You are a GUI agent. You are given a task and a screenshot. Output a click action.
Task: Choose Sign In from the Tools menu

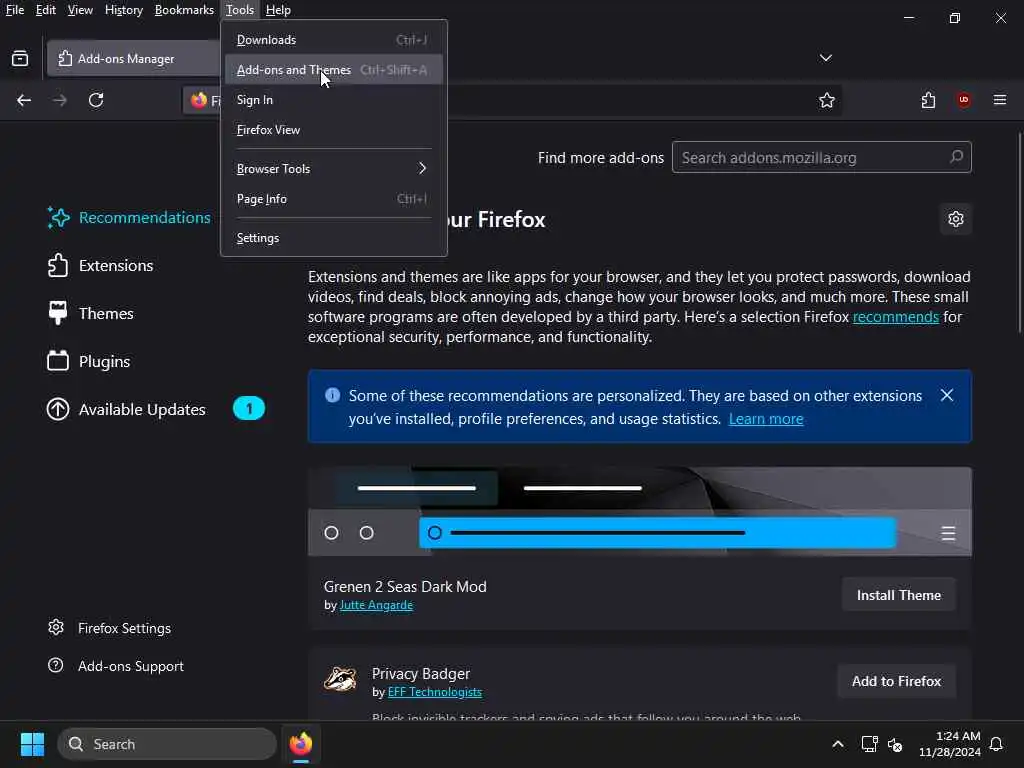click(x=334, y=100)
